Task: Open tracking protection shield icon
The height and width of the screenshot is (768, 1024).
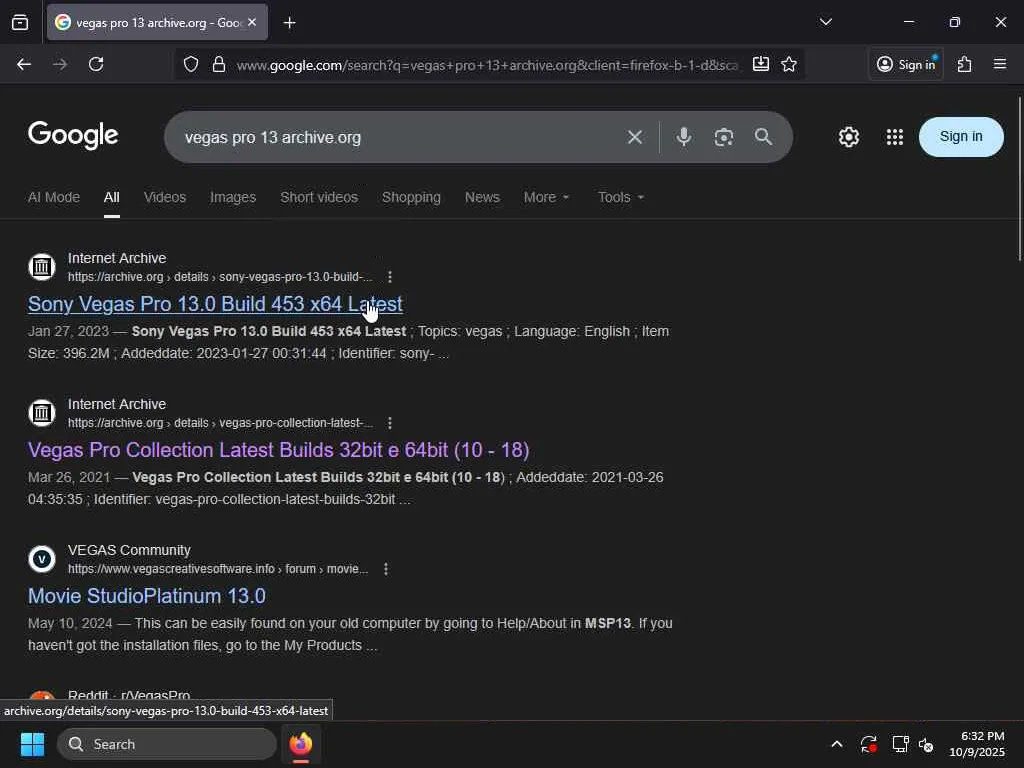Action: [x=191, y=64]
